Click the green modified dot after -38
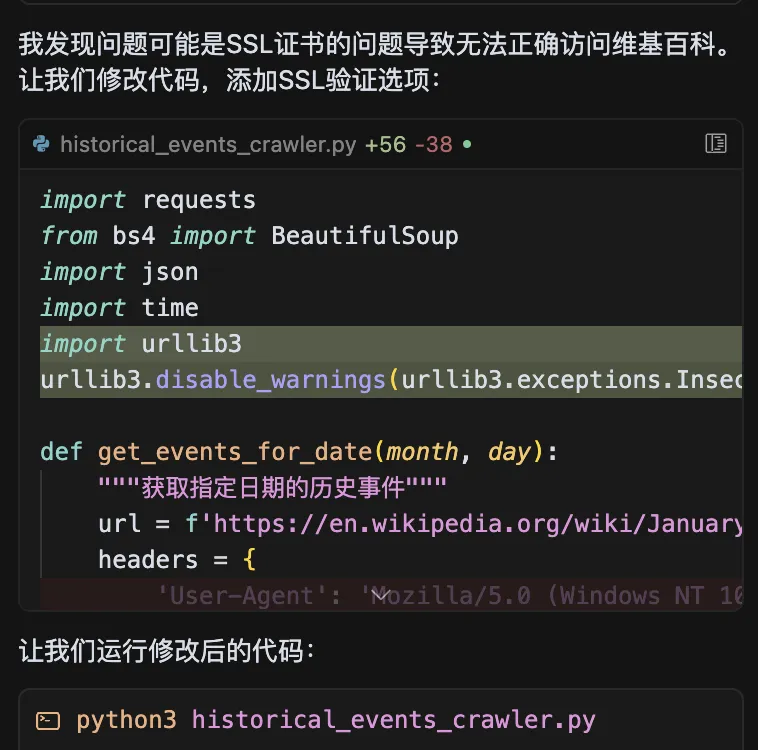758x750 pixels. (467, 144)
